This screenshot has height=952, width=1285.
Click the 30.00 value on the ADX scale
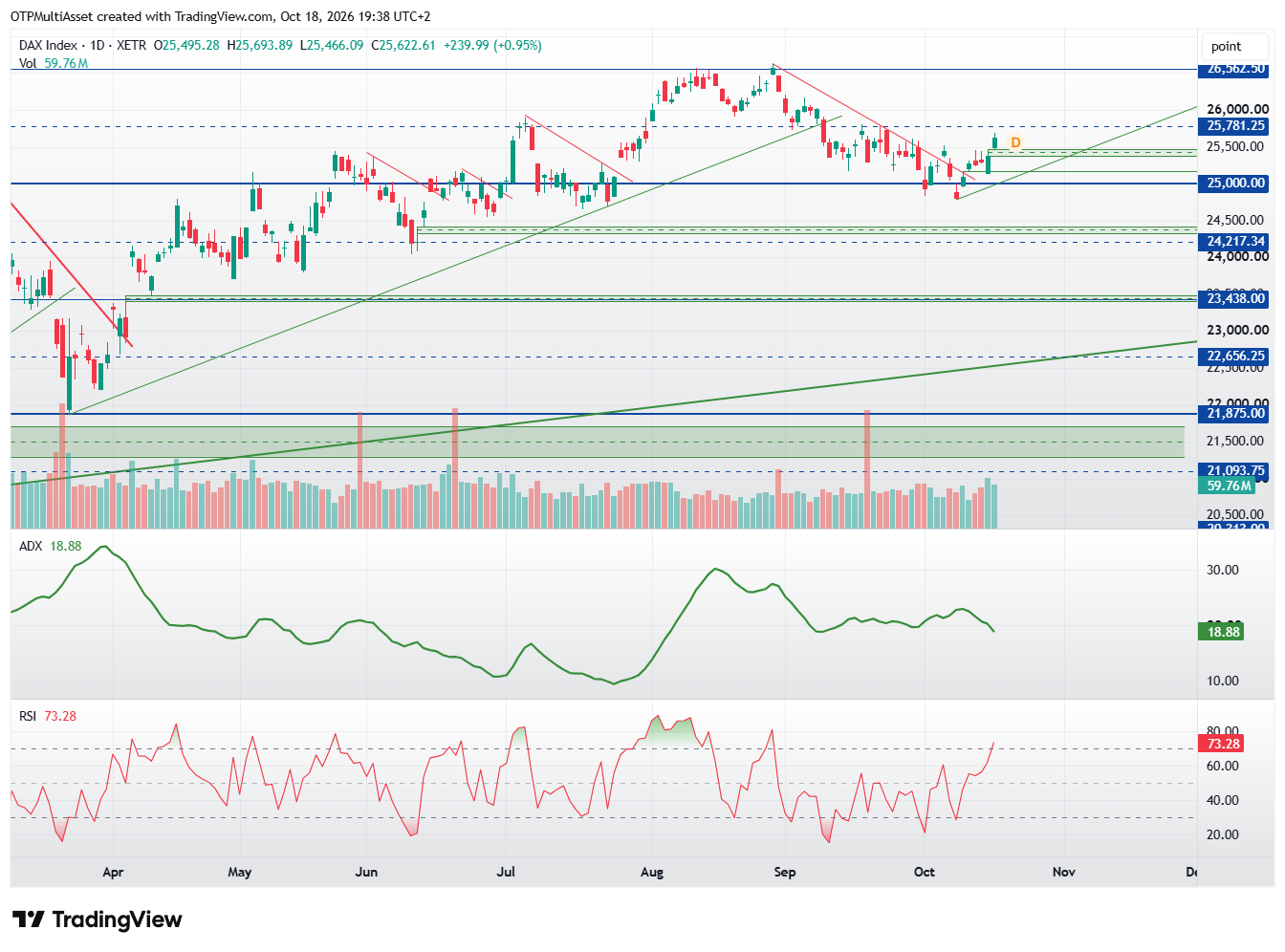[x=1223, y=571]
